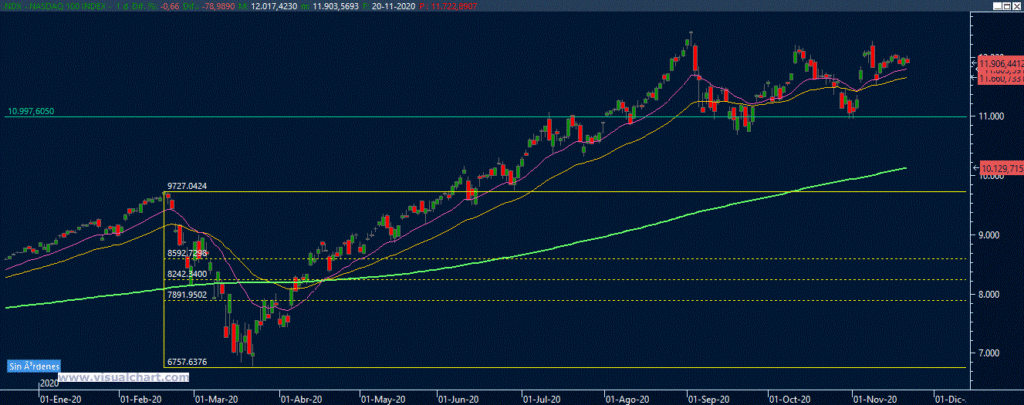Select the 10.997,6050 horizontal line label
This screenshot has width=1024, height=405.
[32, 112]
